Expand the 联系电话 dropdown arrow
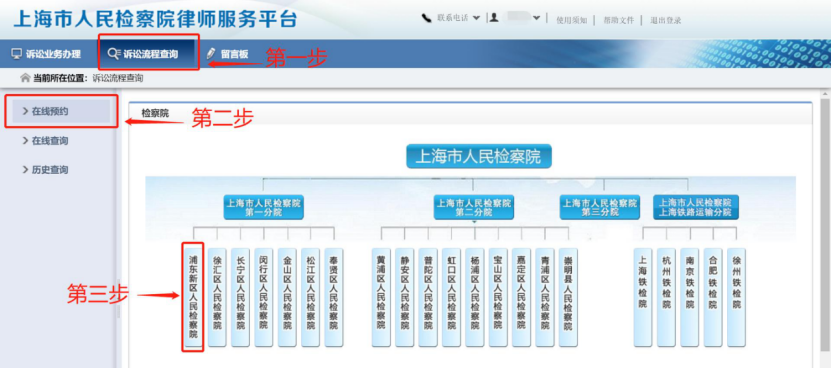This screenshot has height=368, width=831. (476, 19)
